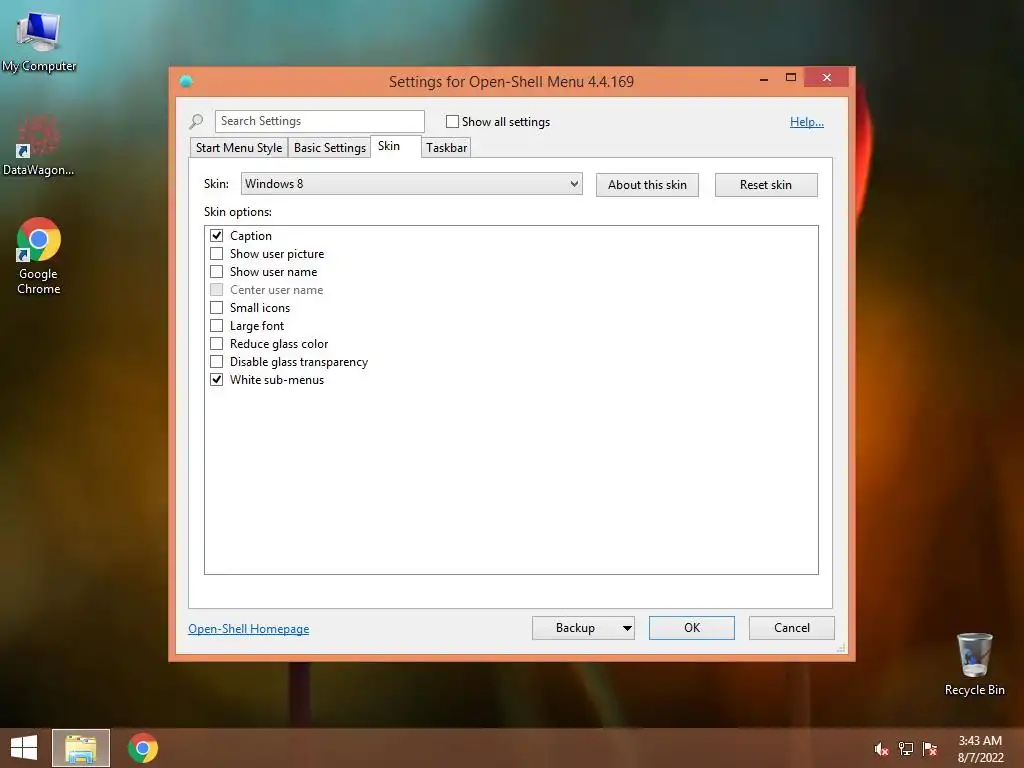Toggle the Caption checkbox
The height and width of the screenshot is (768, 1024).
217,236
